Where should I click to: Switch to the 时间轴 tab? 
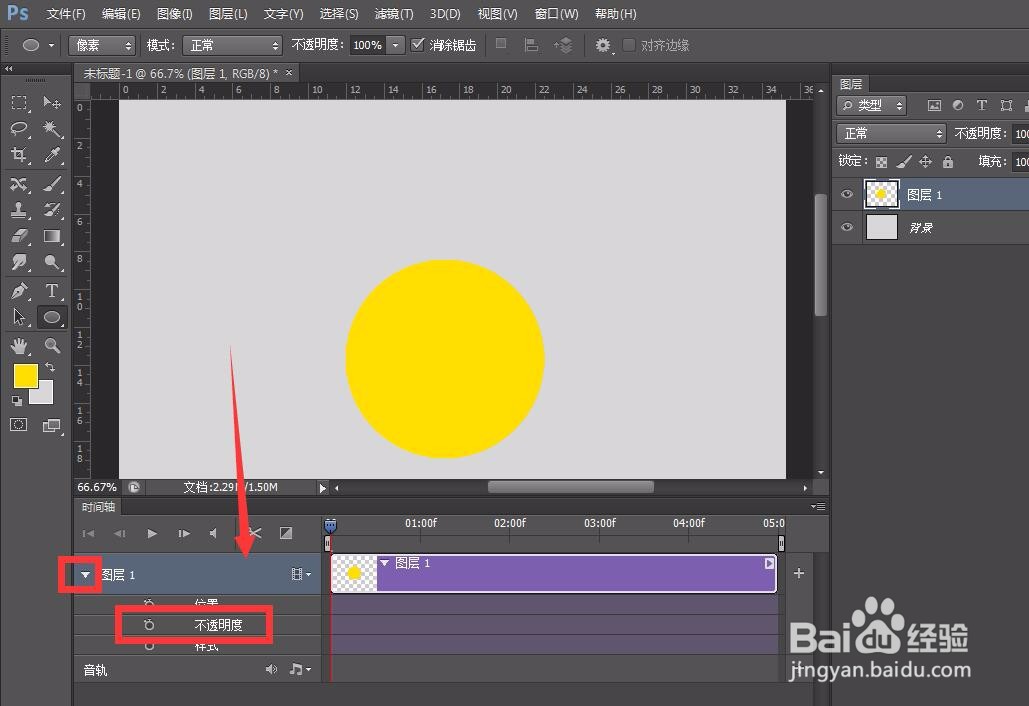click(x=97, y=507)
